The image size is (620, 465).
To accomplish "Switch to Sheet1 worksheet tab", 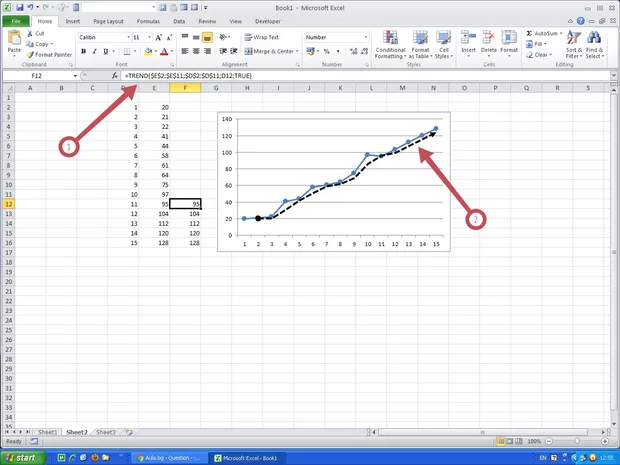I will (47, 432).
